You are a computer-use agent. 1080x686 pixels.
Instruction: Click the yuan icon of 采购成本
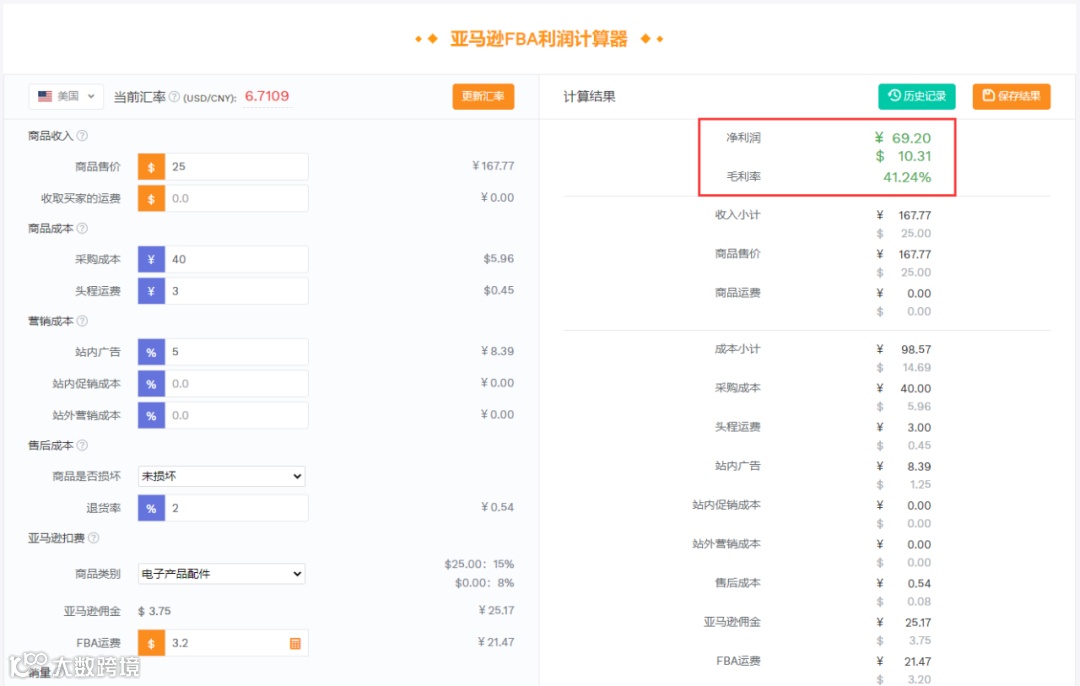tap(152, 259)
